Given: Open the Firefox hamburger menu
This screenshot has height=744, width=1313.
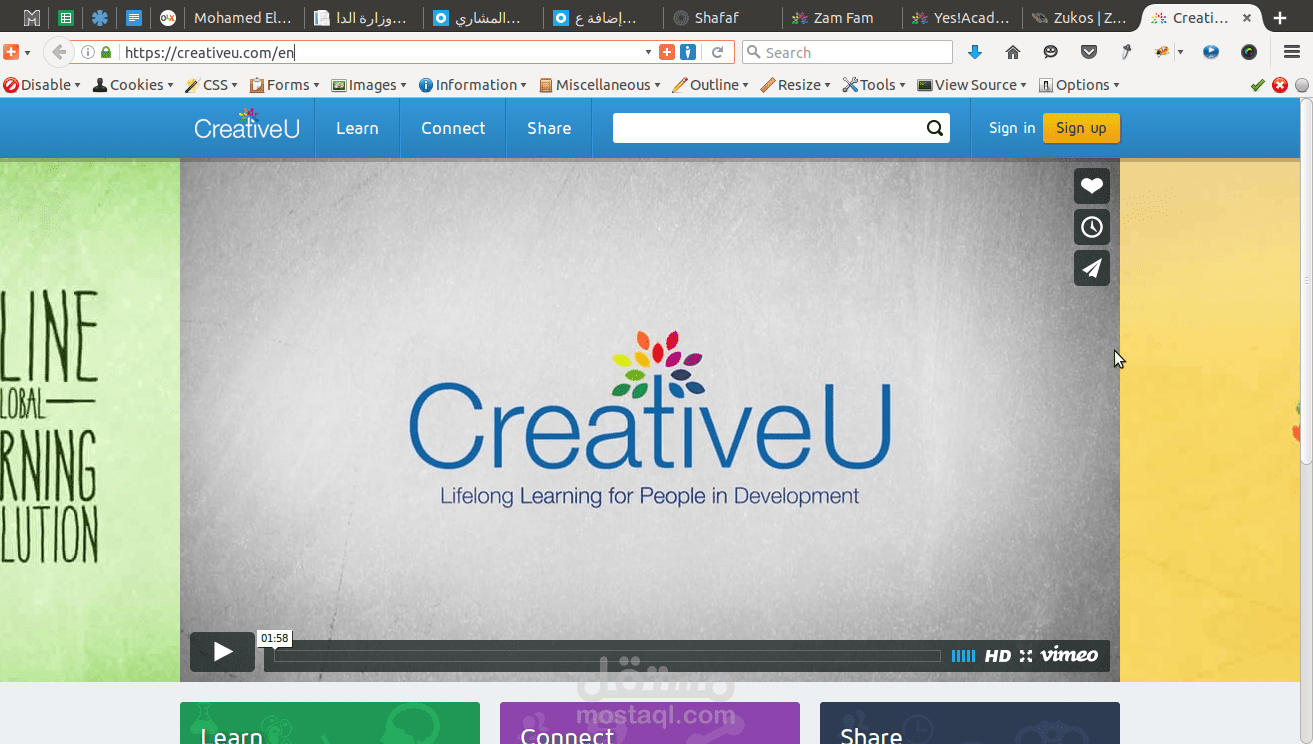Looking at the screenshot, I should coord(1291,51).
